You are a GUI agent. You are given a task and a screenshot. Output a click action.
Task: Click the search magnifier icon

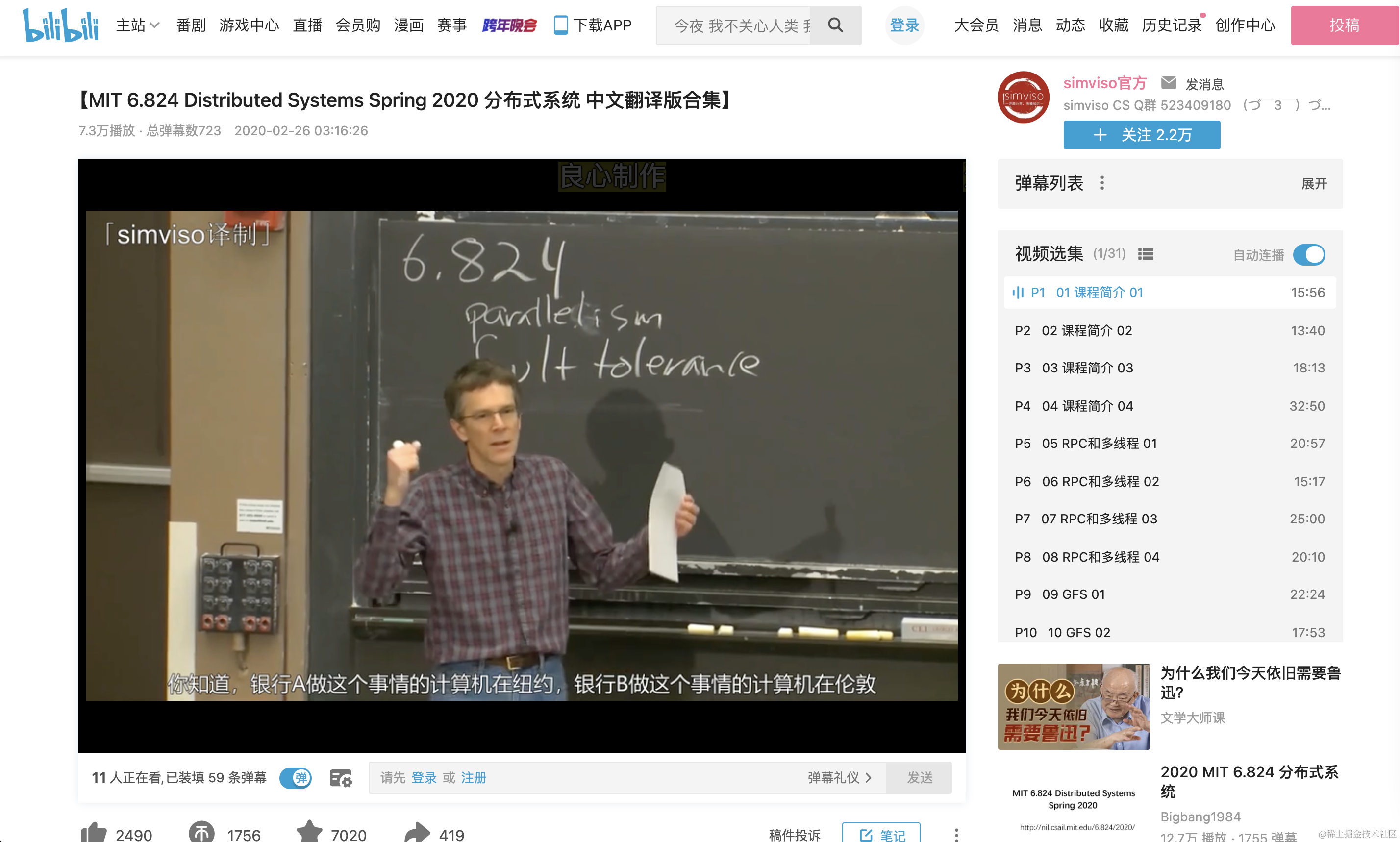[x=835, y=25]
